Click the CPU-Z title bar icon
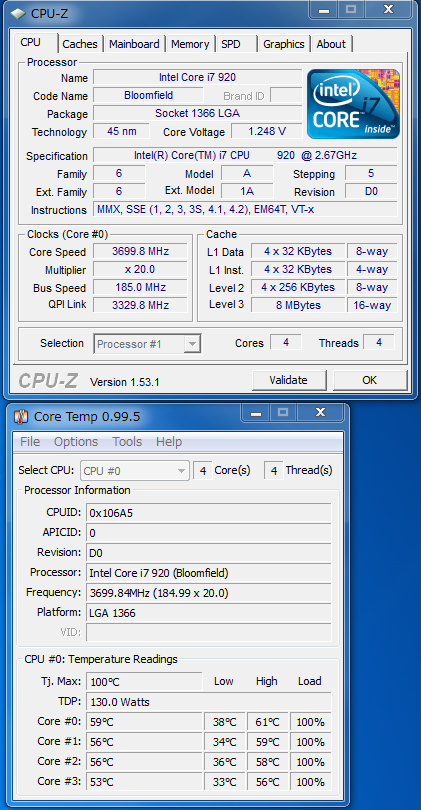 coord(18,13)
